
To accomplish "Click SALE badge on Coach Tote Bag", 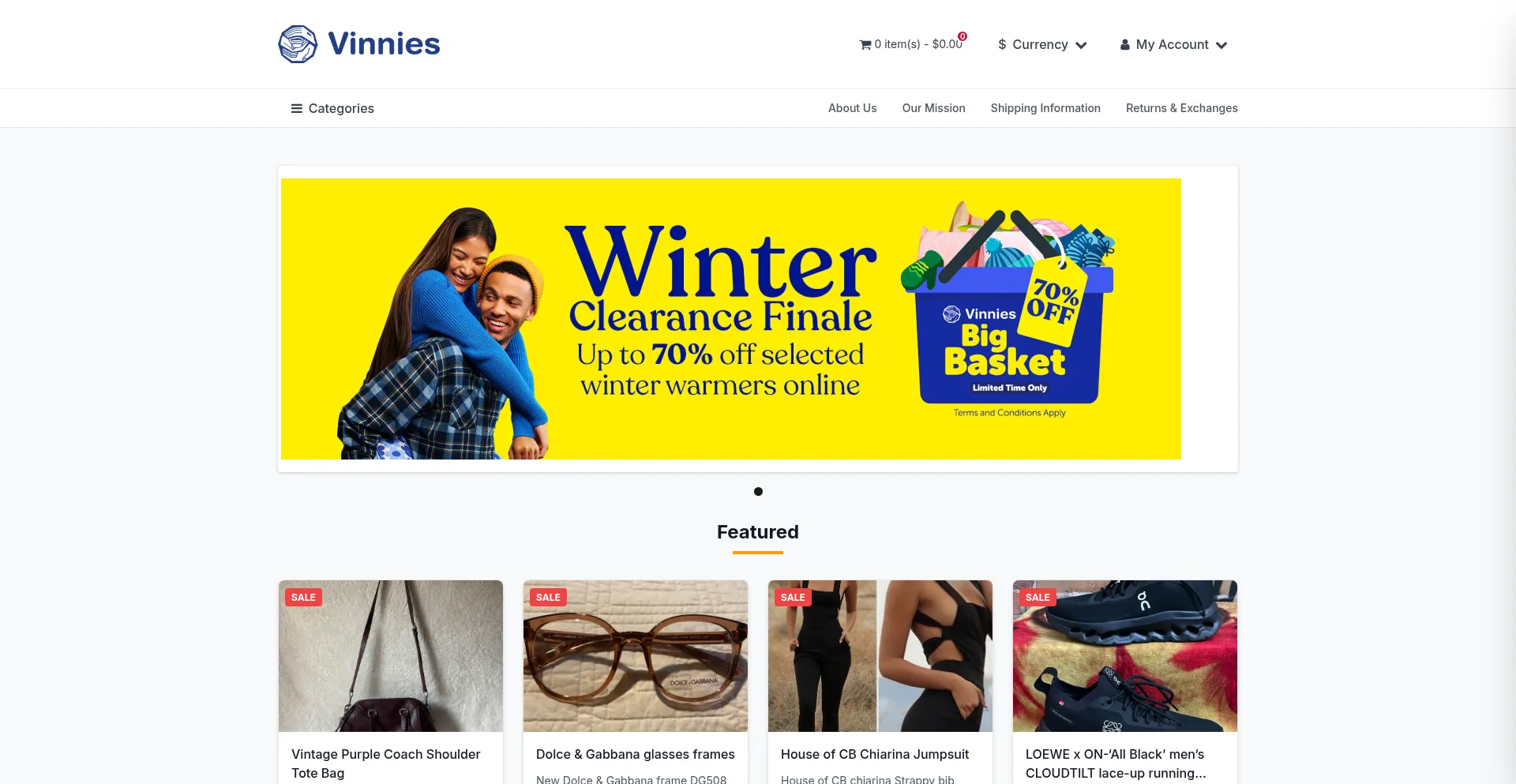I will click(x=303, y=598).
